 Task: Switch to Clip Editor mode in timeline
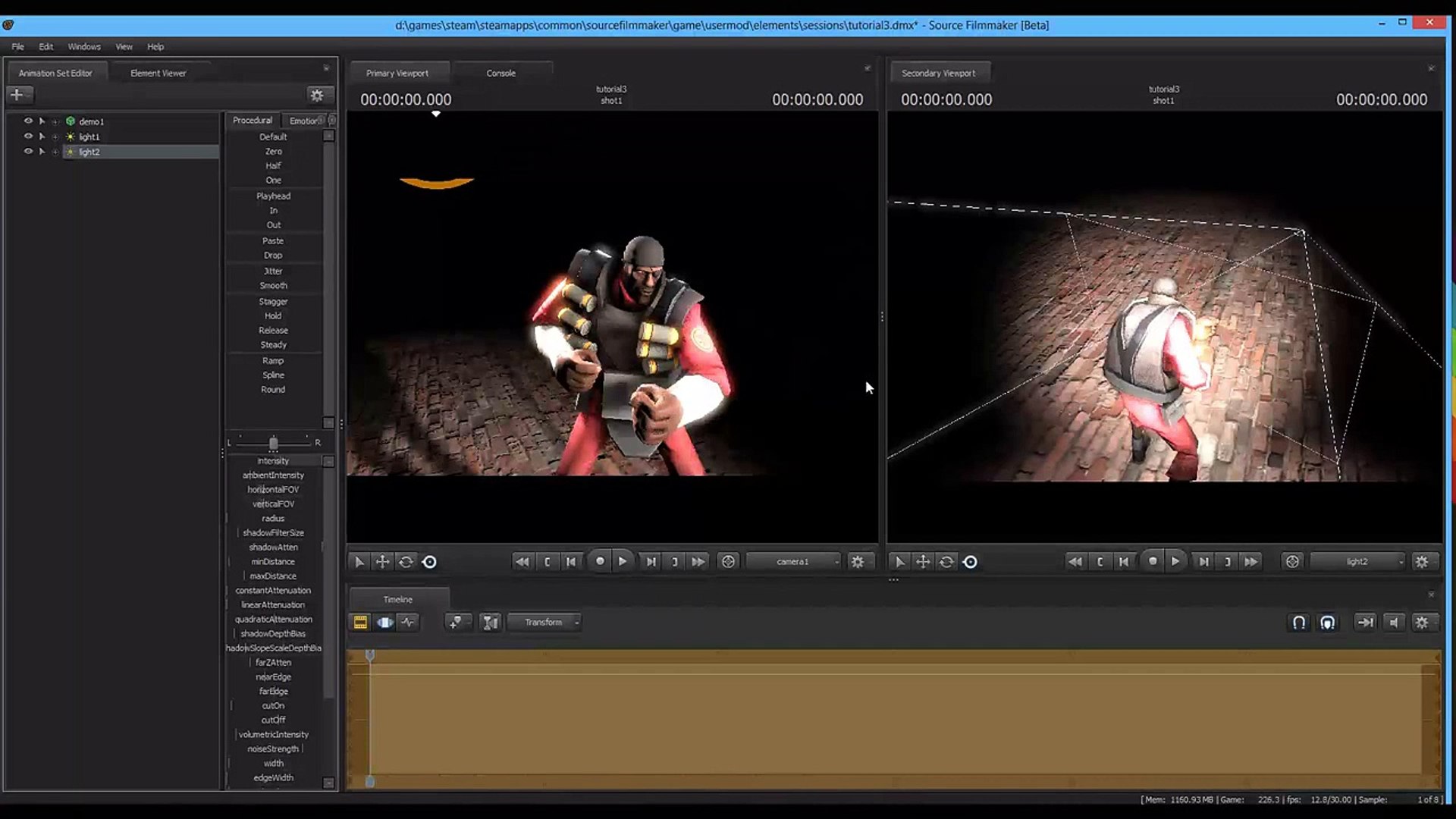tap(360, 623)
